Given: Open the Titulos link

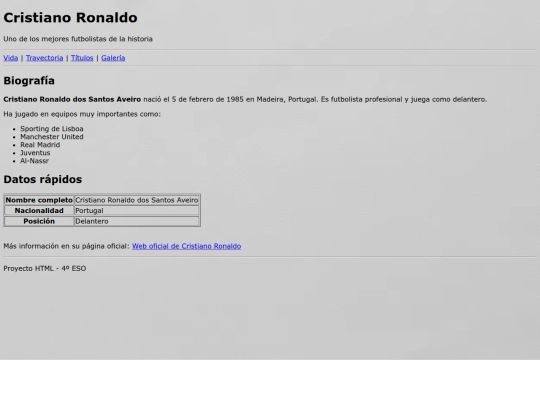Looking at the screenshot, I should (82, 58).
